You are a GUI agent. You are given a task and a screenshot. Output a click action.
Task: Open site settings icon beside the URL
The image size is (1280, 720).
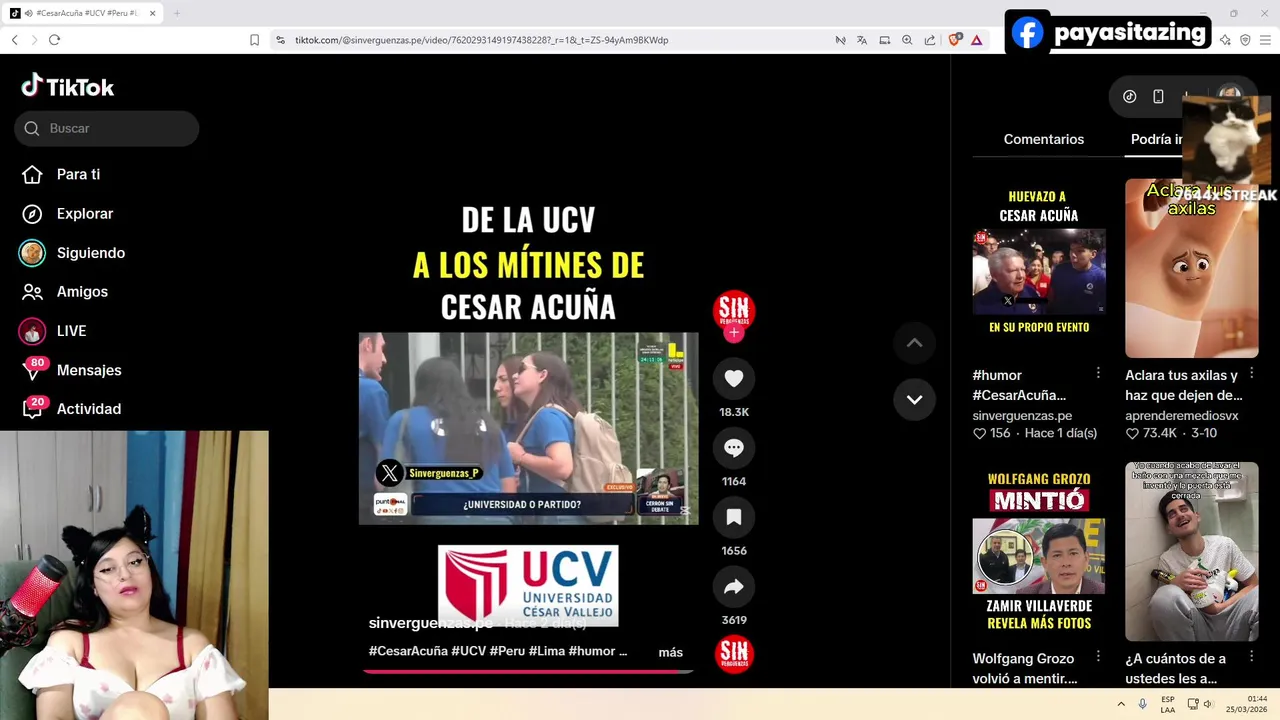[281, 40]
